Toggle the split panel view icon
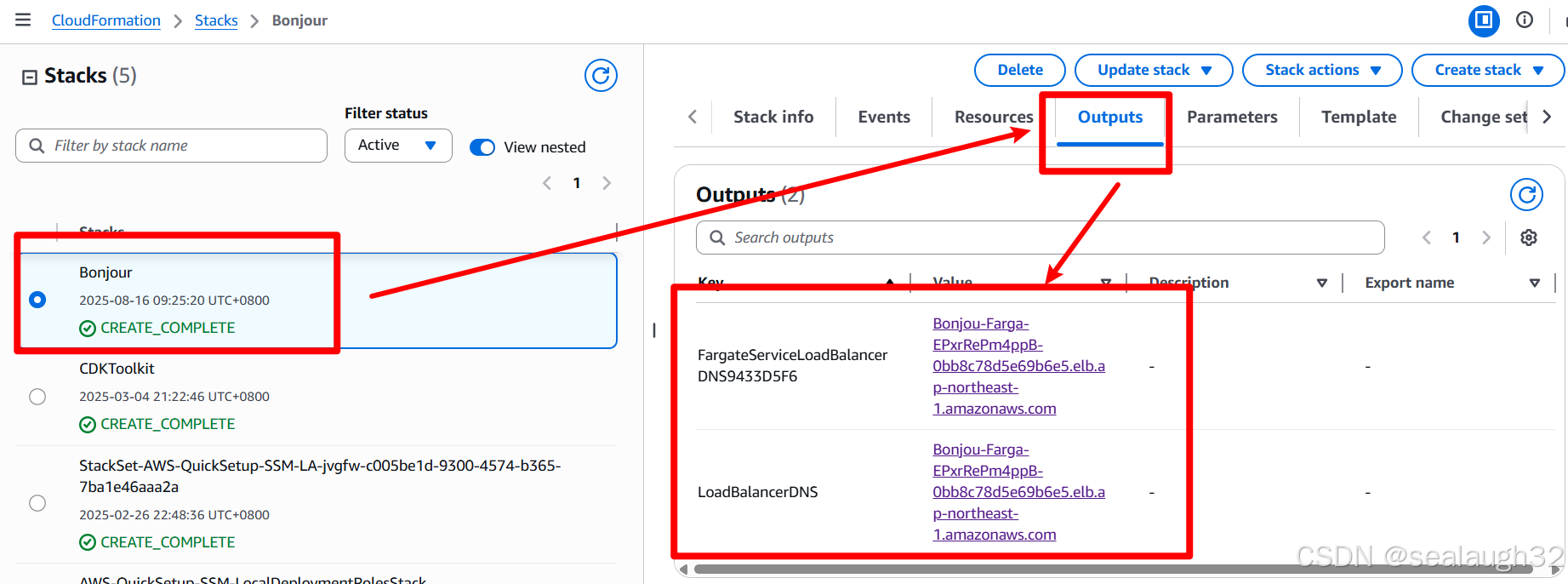This screenshot has width=1568, height=584. pyautogui.click(x=1484, y=20)
